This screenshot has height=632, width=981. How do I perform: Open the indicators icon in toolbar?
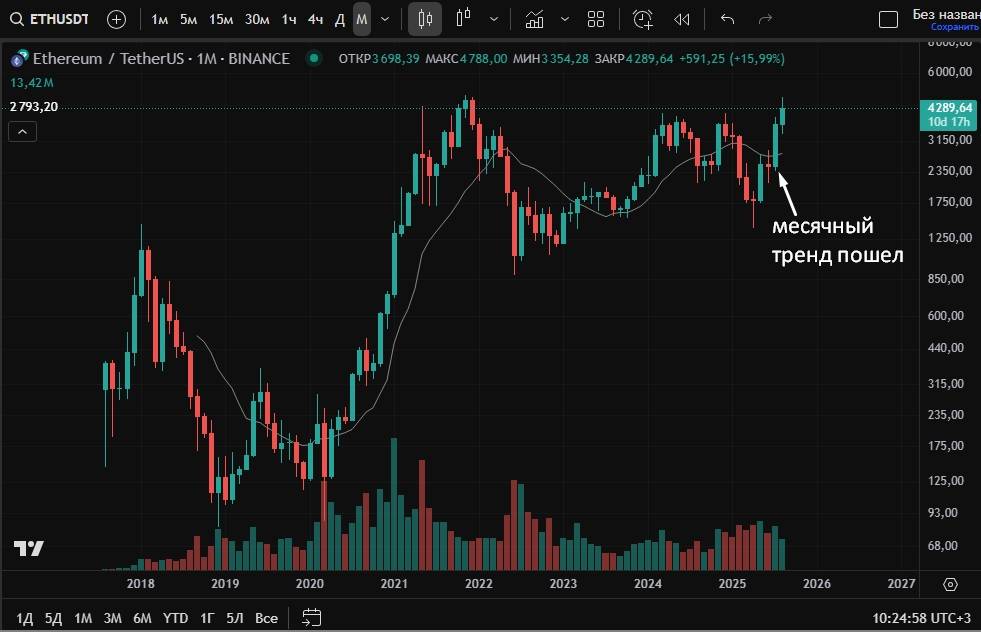click(x=535, y=19)
